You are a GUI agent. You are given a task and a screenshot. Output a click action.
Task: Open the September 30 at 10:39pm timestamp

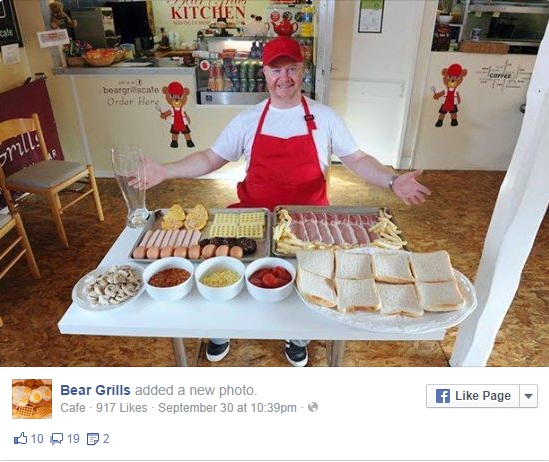tap(227, 408)
